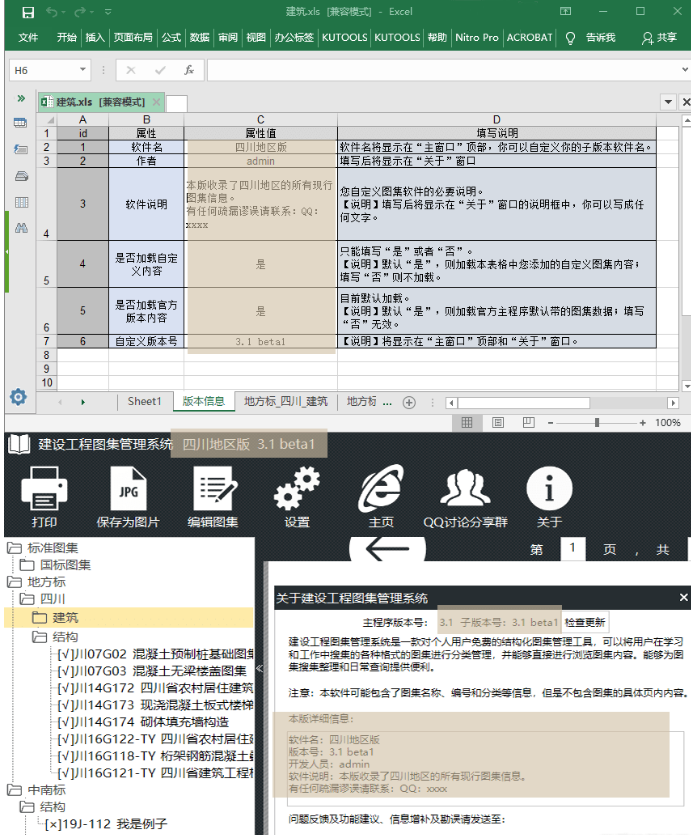
Task: Click the 打印 print icon
Action: [44, 497]
